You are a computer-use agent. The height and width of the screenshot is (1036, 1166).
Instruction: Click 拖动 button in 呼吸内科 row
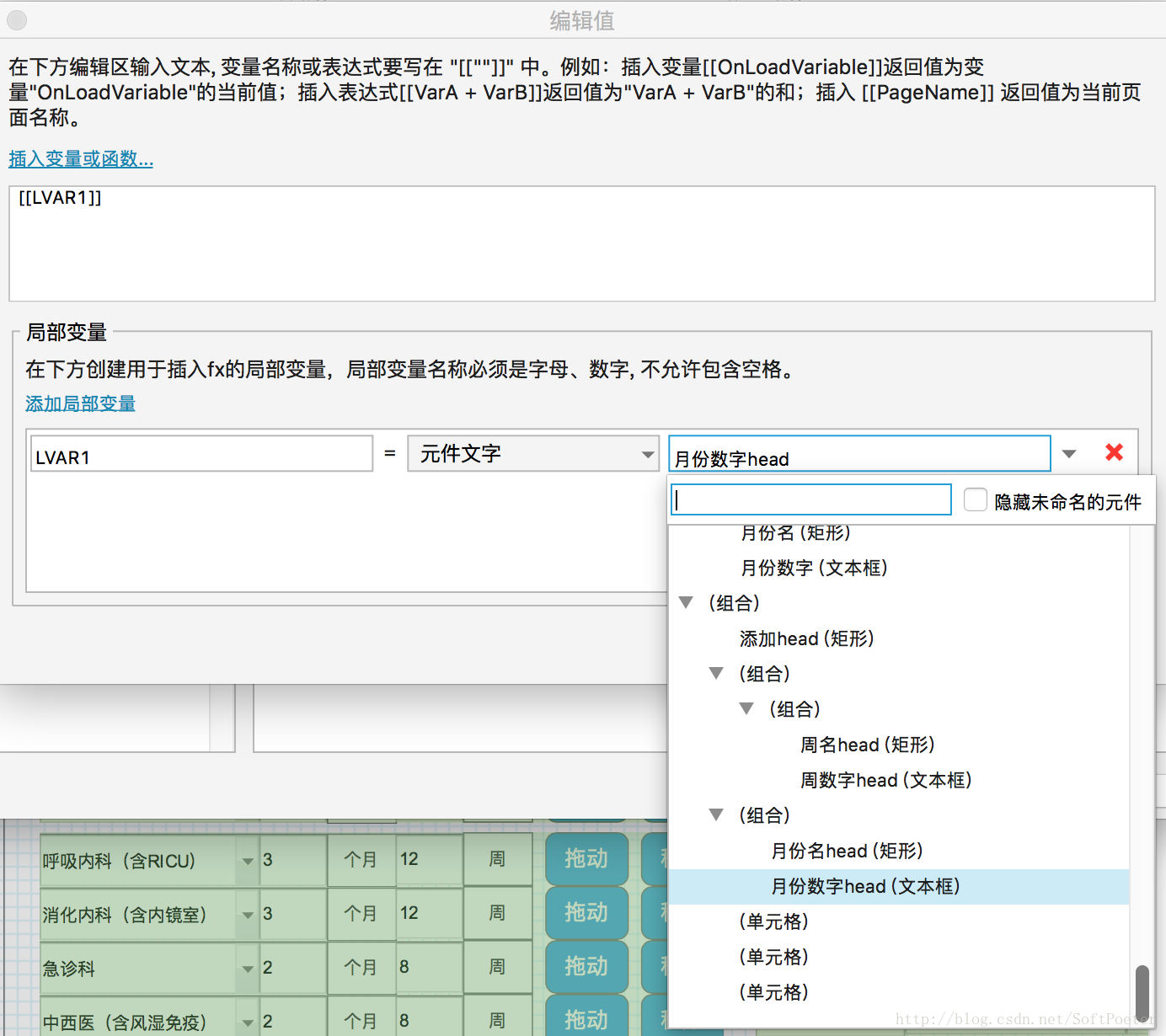click(x=586, y=859)
